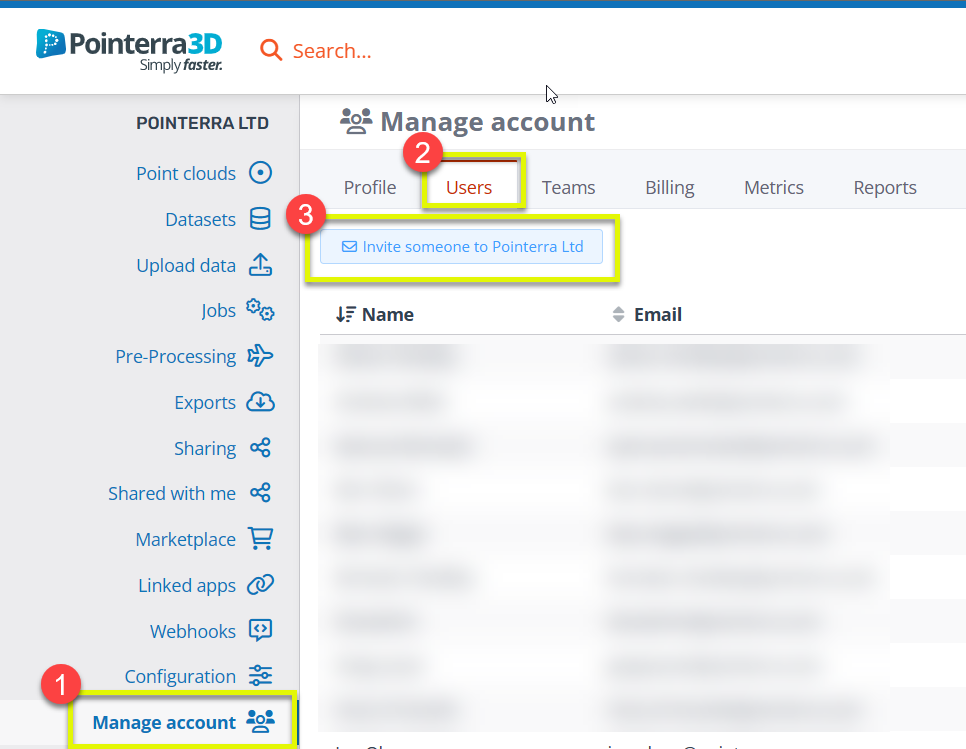966x749 pixels.
Task: Open the Jobs link
Action: pyautogui.click(x=219, y=310)
